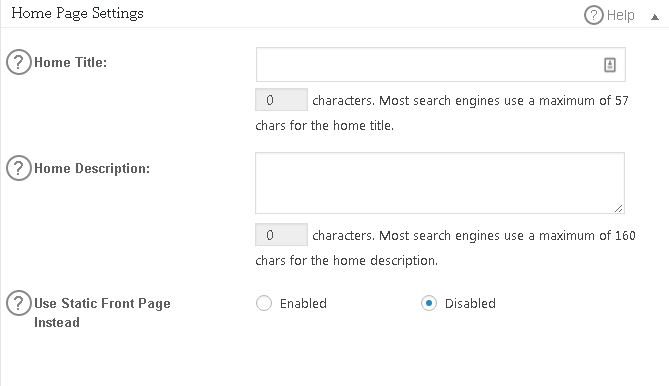Click the Help question-mark icon in the panel header
The height and width of the screenshot is (386, 669).
pos(593,15)
